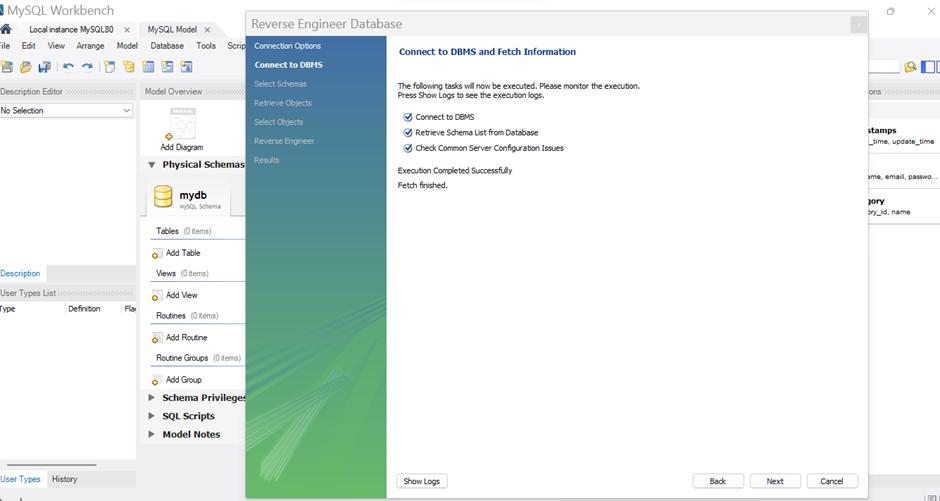Go to the Workbench home screen icon
940x501 pixels.
[x=6, y=29]
